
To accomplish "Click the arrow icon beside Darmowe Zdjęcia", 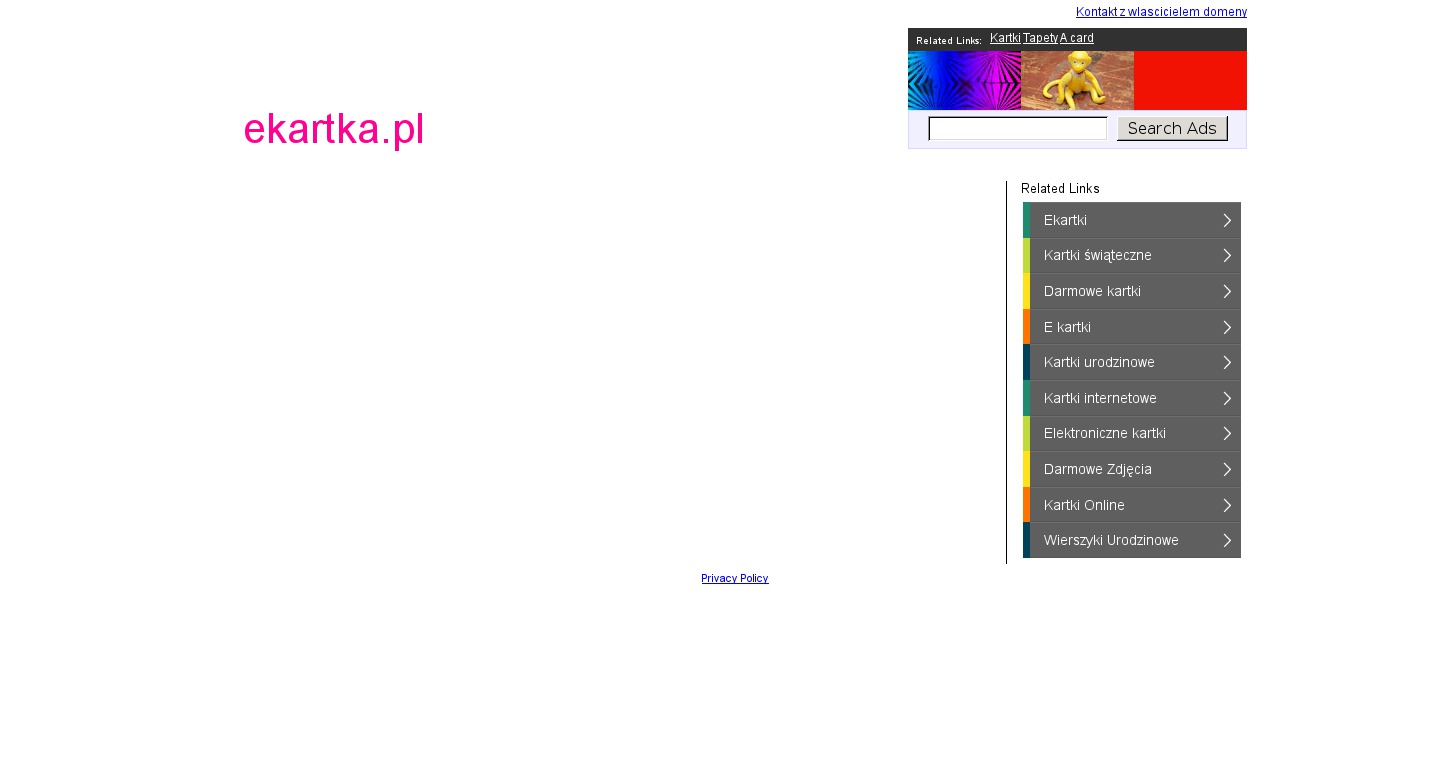I will 1227,469.
